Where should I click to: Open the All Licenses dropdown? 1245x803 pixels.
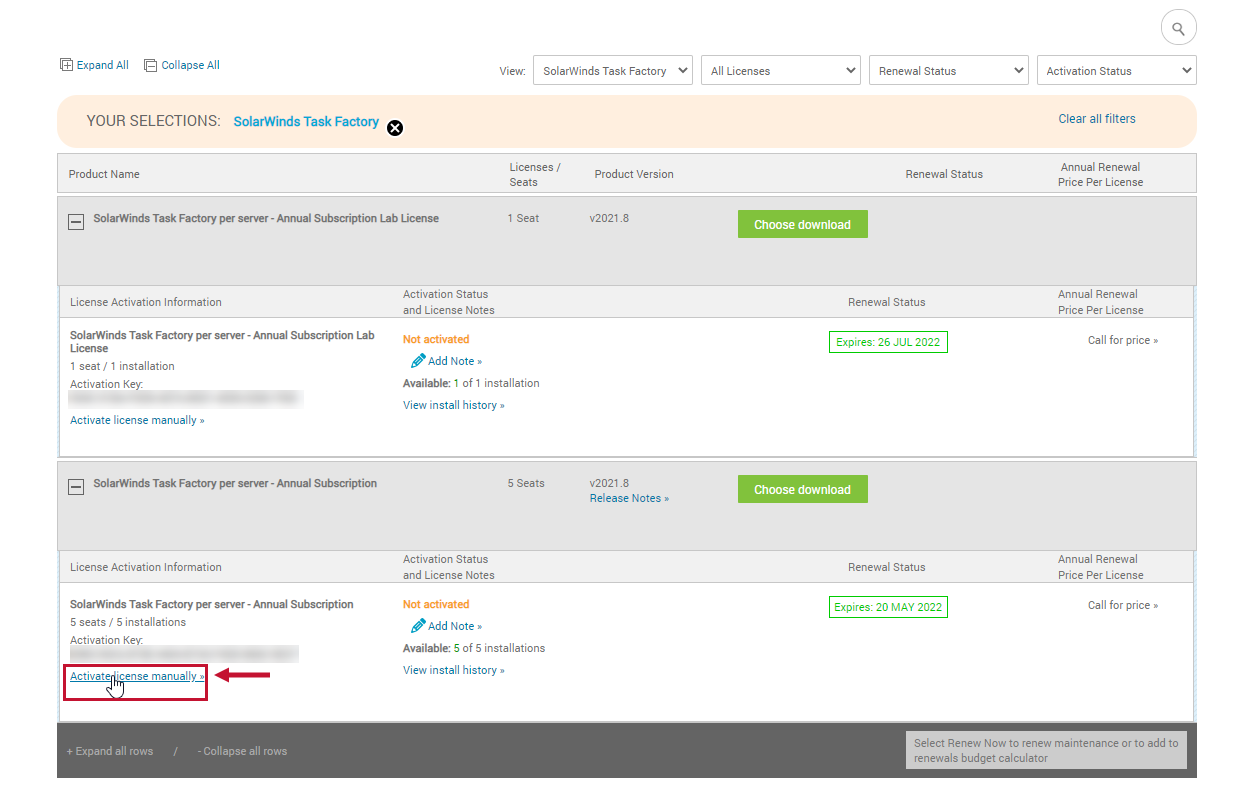click(780, 70)
